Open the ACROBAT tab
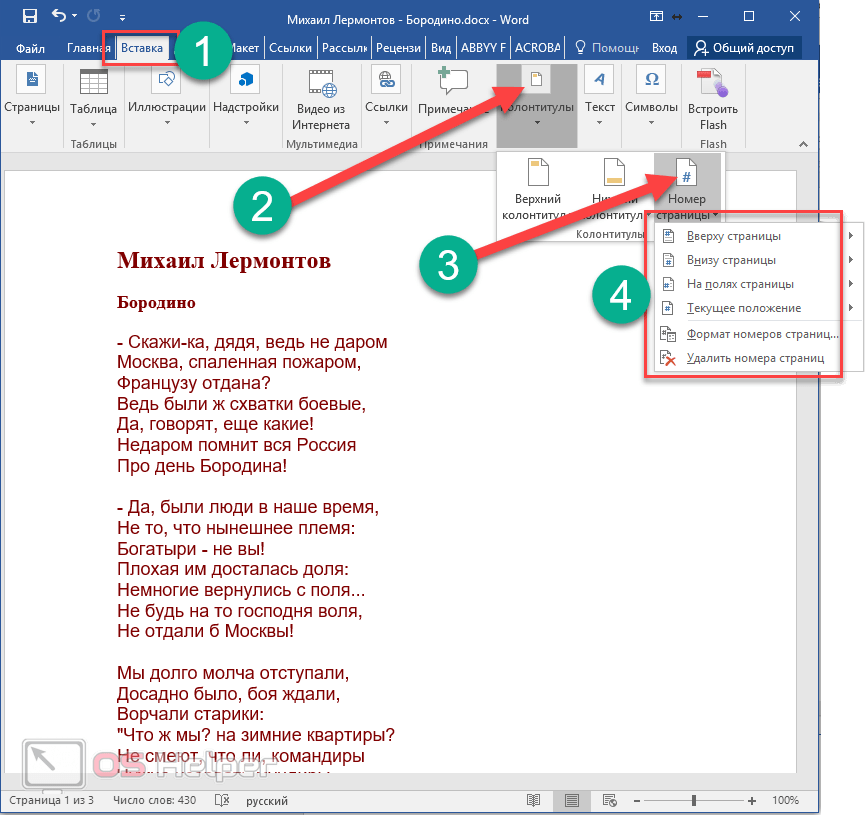 click(537, 48)
